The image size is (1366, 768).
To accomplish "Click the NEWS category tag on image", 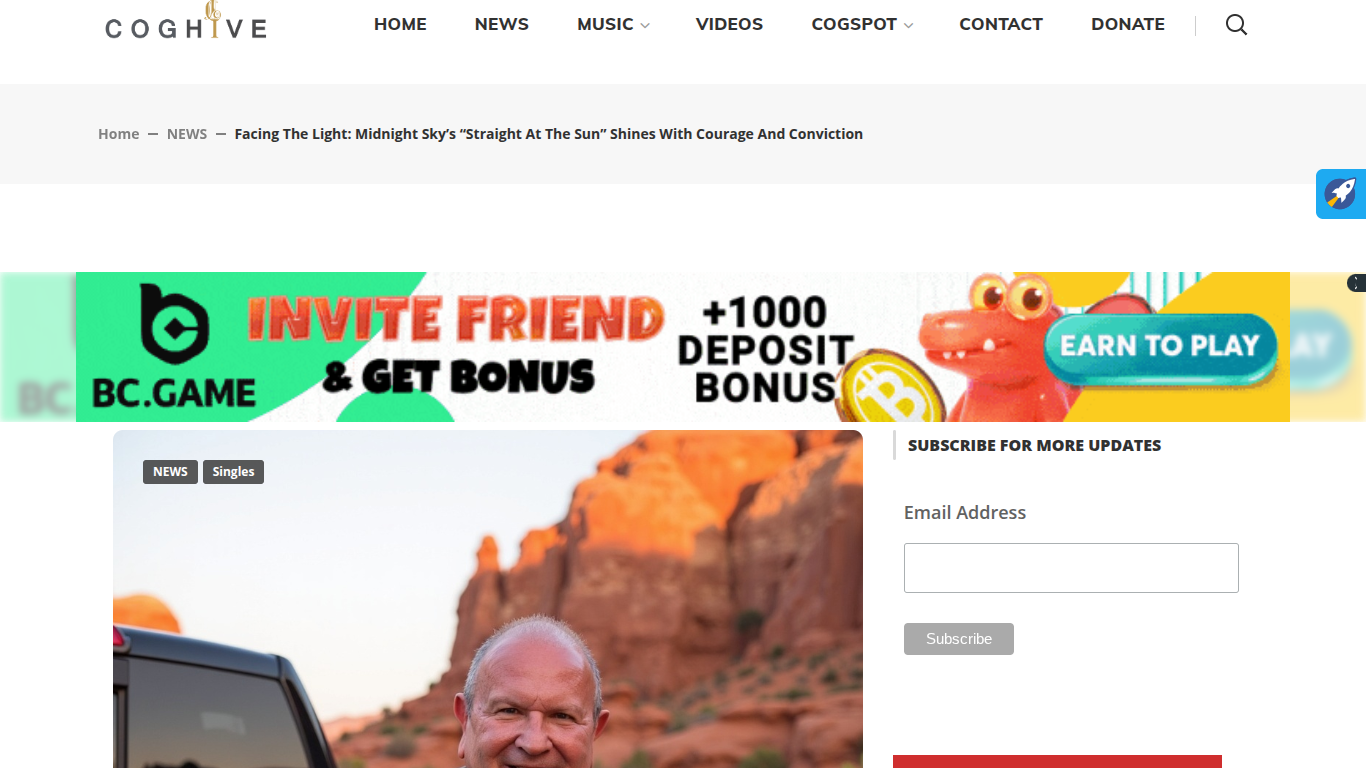I will tap(170, 472).
